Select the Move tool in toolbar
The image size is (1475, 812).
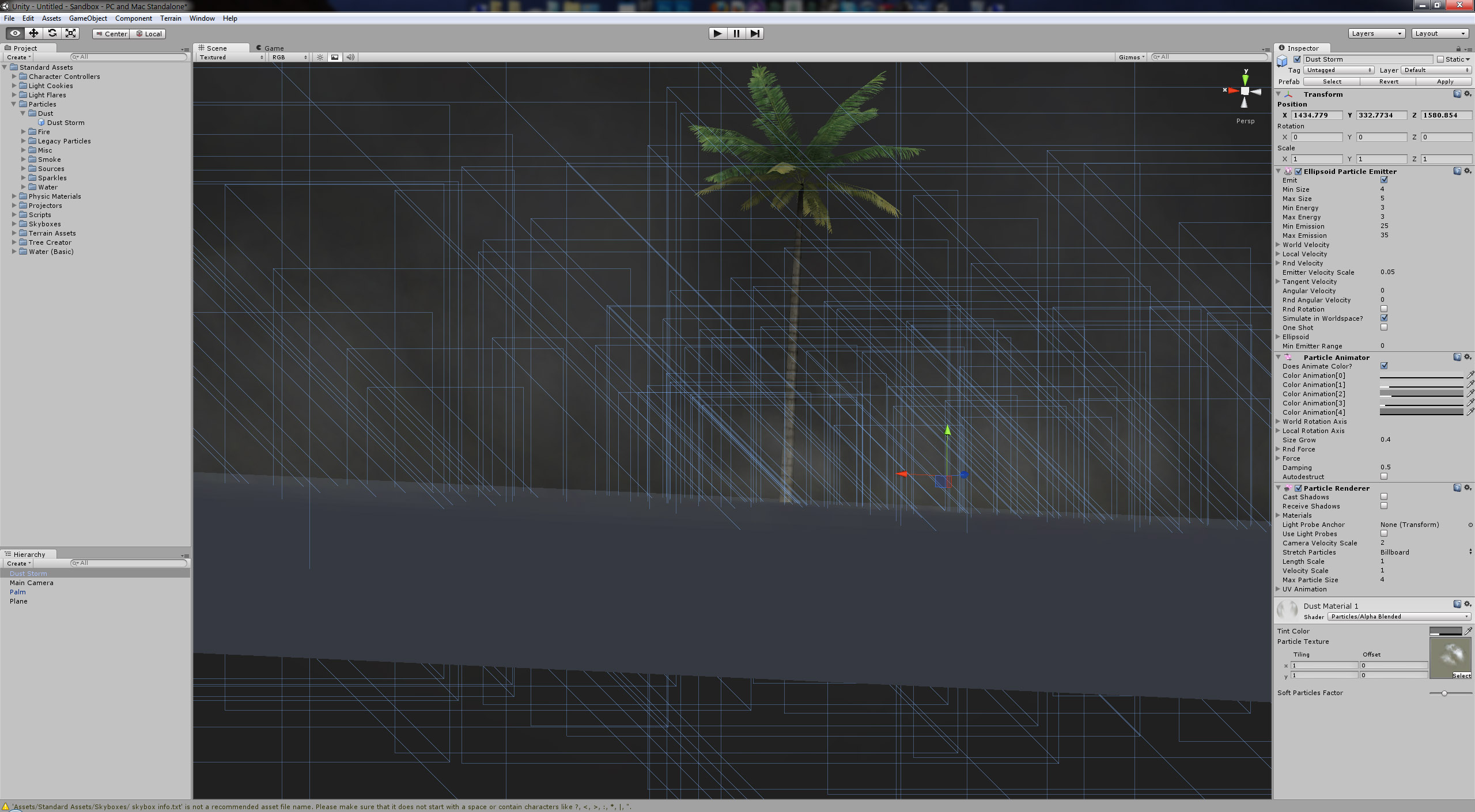coord(34,33)
